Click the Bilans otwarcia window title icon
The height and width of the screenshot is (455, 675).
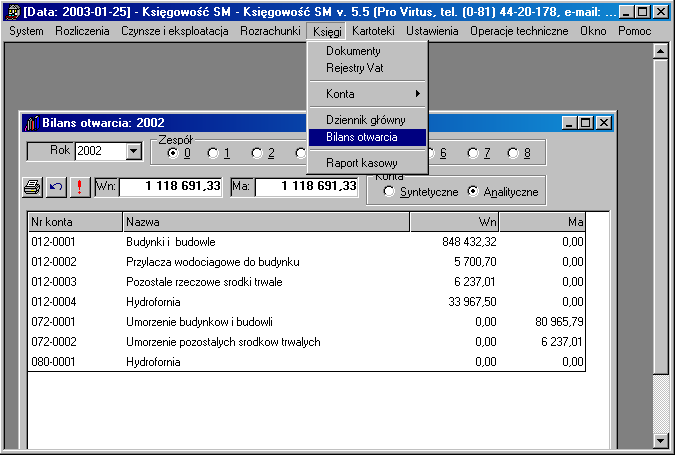(31, 123)
